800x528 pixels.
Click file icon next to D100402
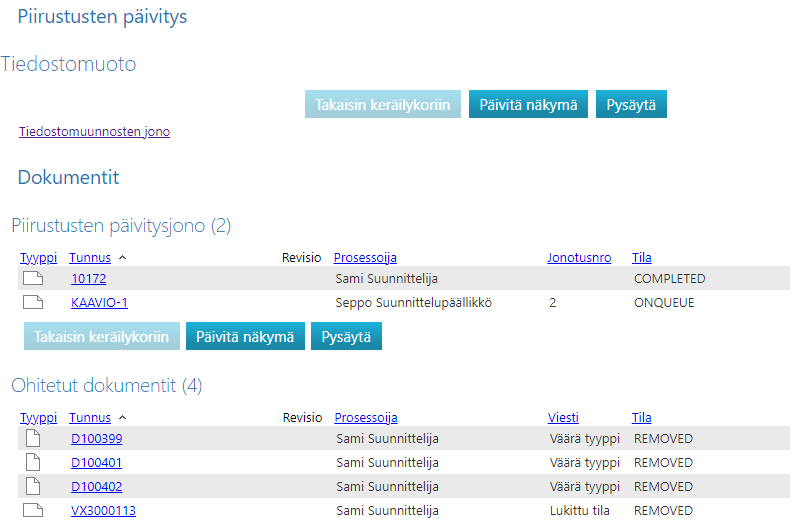coord(32,487)
